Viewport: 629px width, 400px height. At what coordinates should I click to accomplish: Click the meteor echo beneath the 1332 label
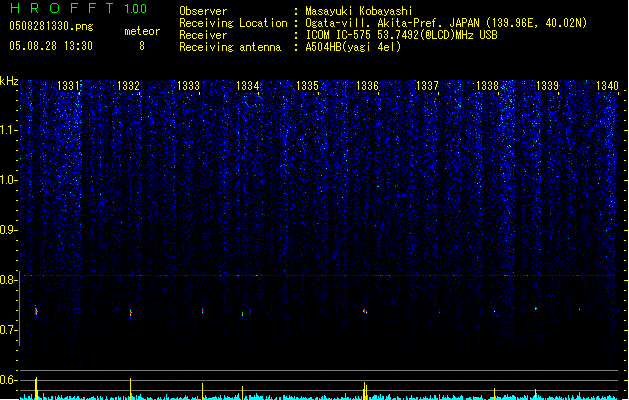(x=130, y=313)
